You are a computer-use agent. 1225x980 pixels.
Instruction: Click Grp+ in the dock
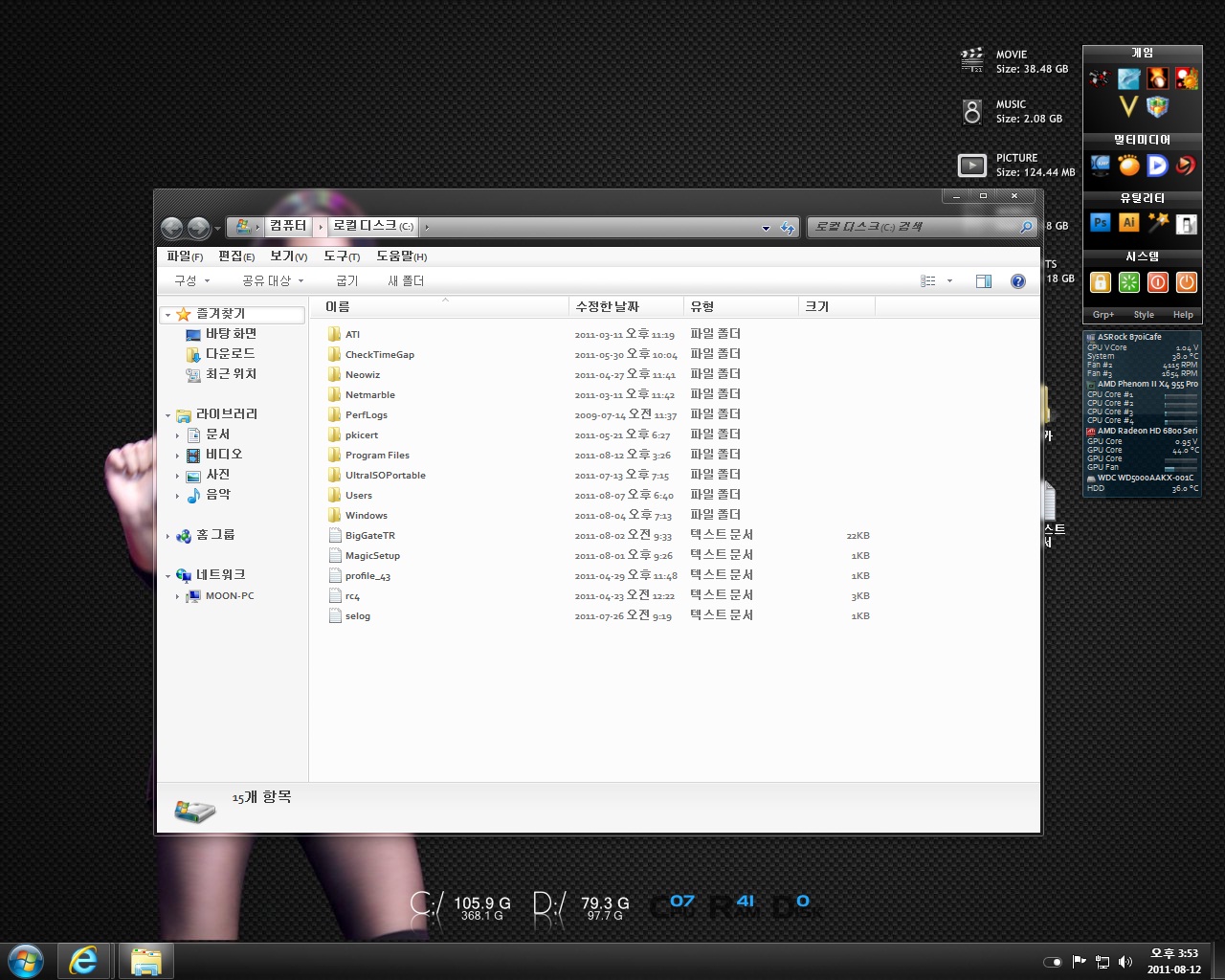tap(1103, 315)
